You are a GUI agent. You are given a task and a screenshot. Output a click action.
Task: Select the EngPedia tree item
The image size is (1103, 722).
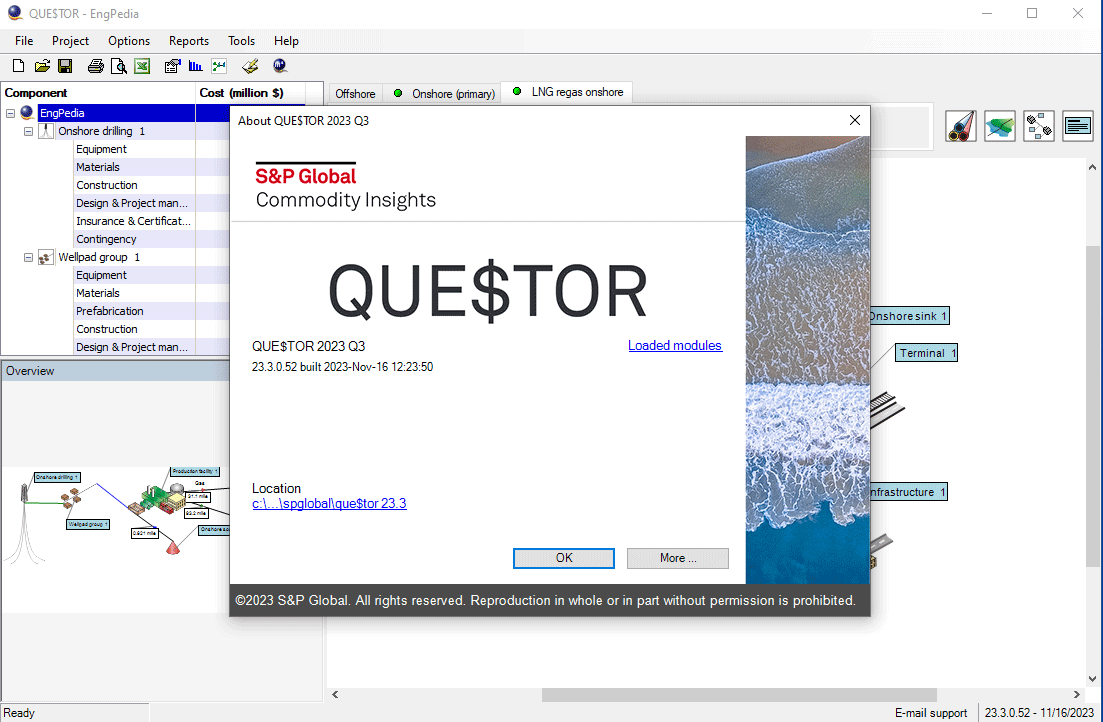coord(62,113)
